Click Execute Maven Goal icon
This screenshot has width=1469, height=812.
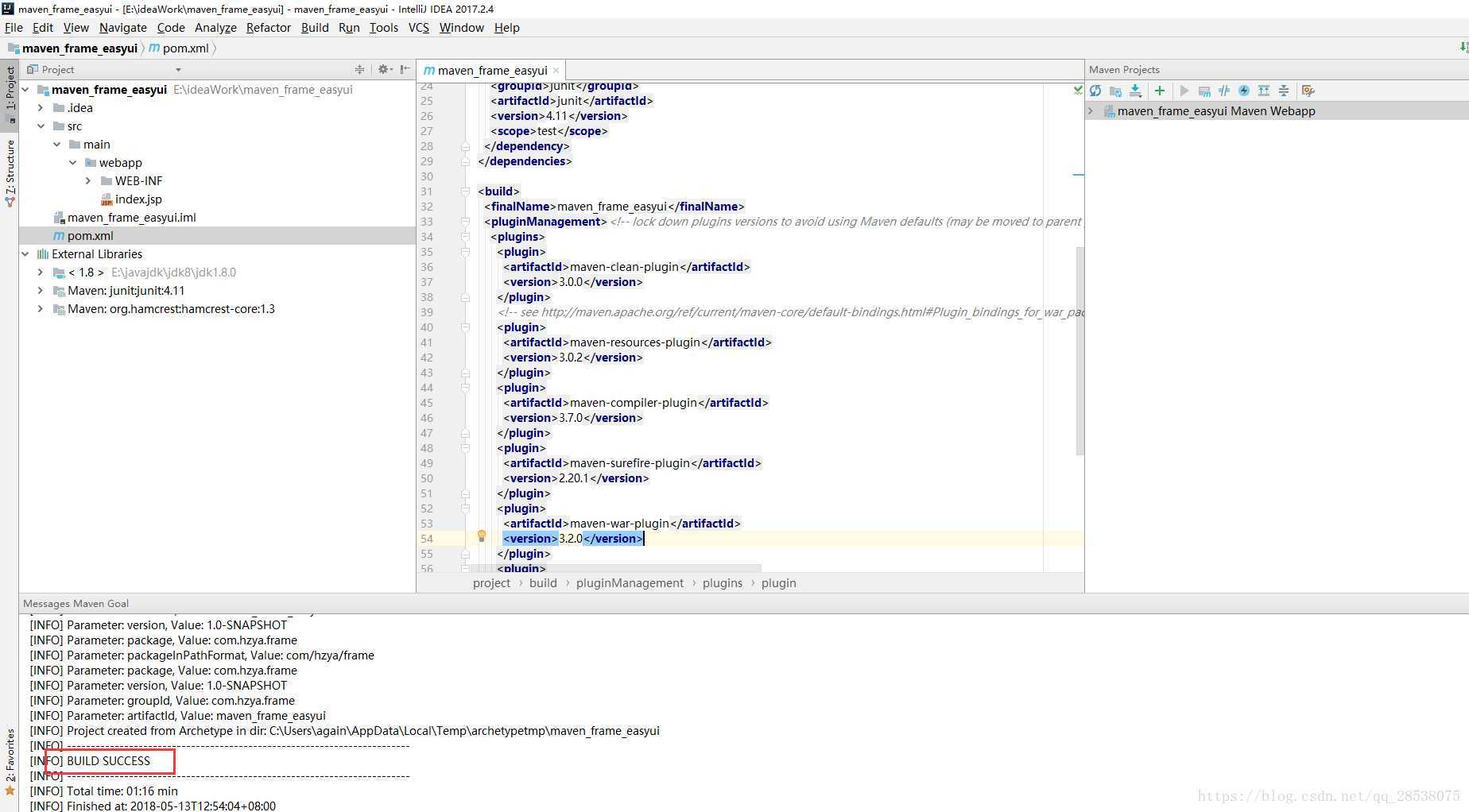(1204, 91)
